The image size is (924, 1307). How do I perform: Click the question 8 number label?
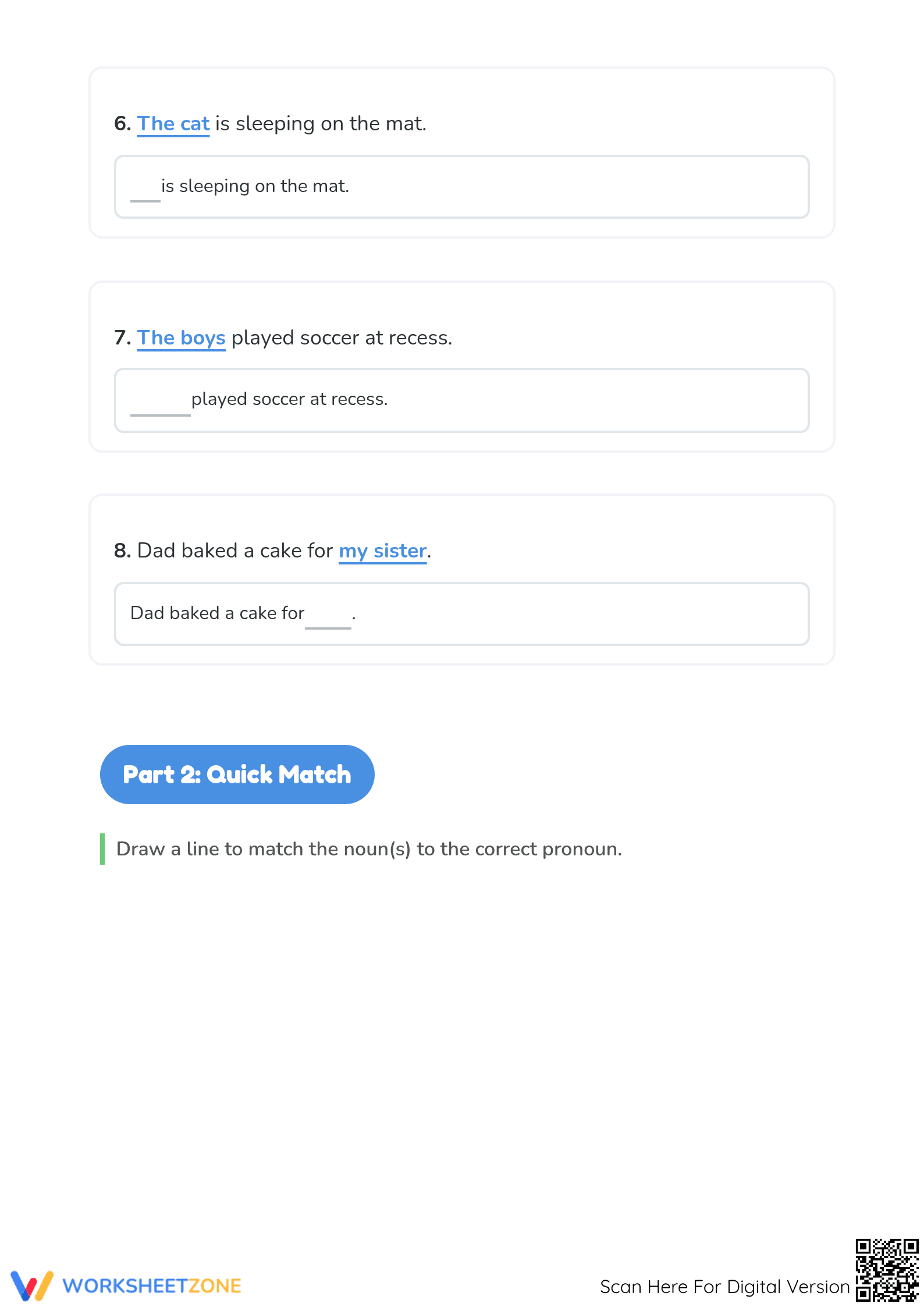(122, 550)
